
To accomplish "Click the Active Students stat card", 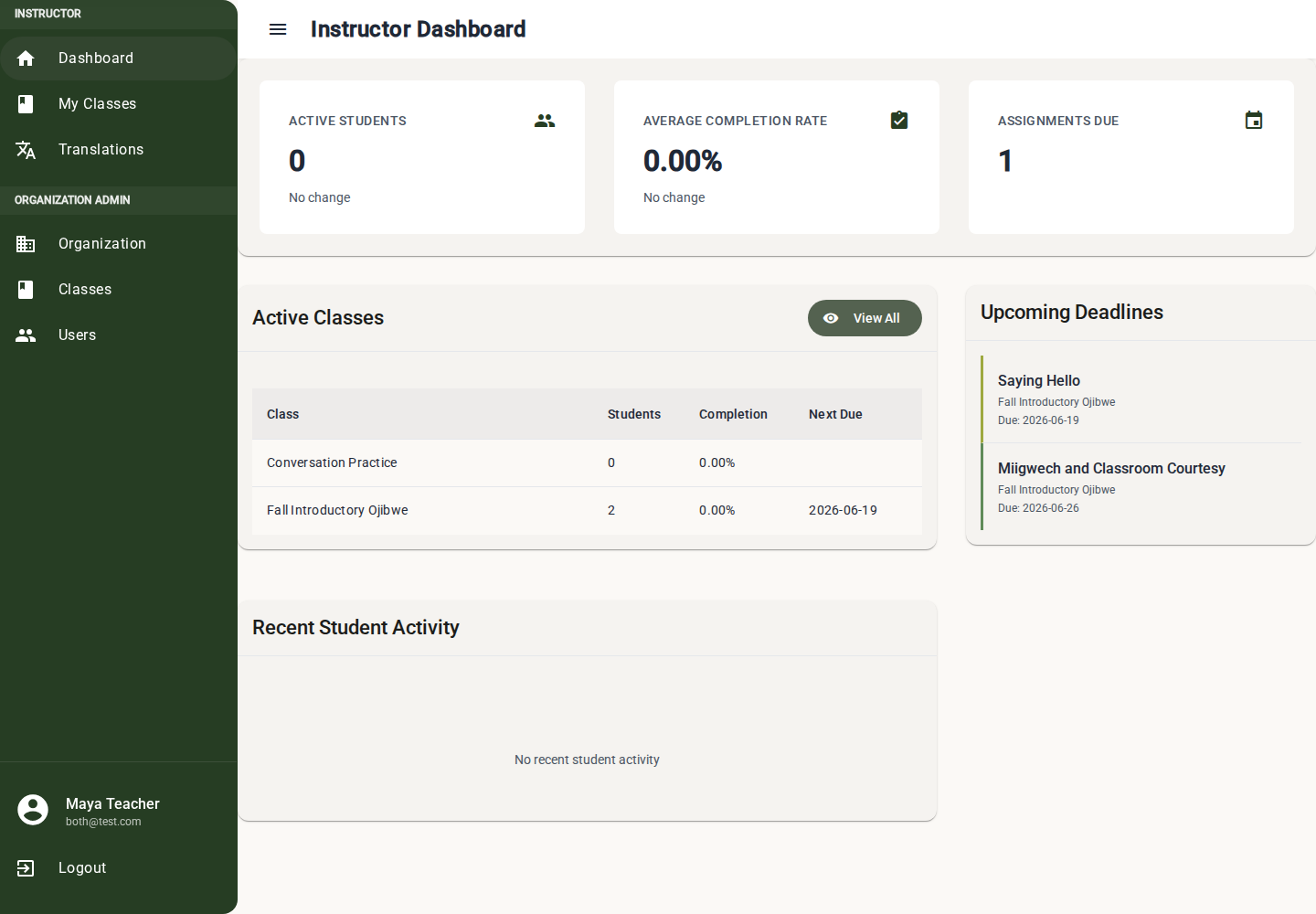I will point(422,157).
